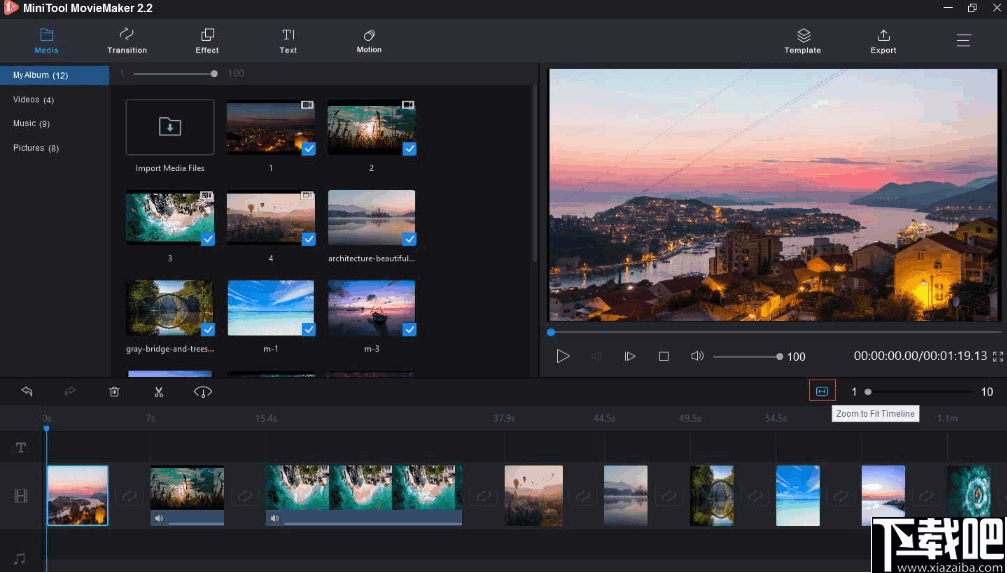1007x573 pixels.
Task: Open the Text tab
Action: click(288, 41)
